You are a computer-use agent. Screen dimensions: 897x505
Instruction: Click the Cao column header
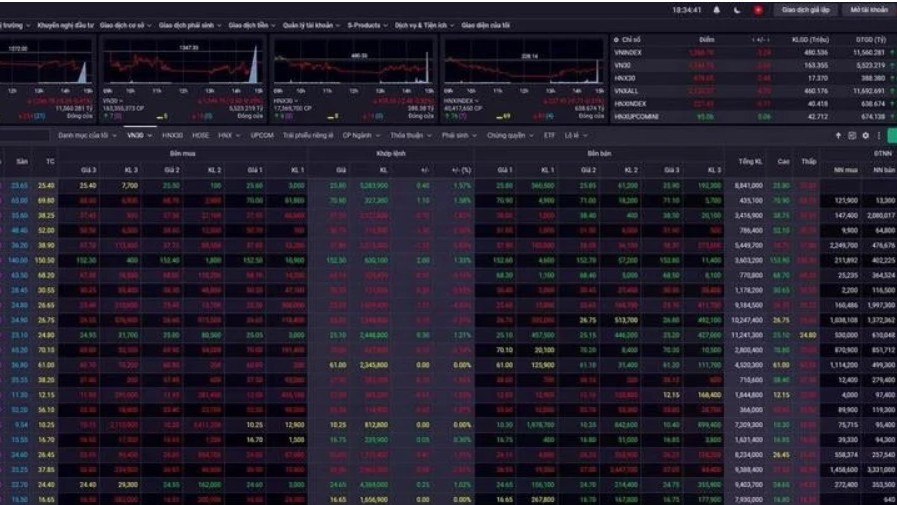[783, 162]
